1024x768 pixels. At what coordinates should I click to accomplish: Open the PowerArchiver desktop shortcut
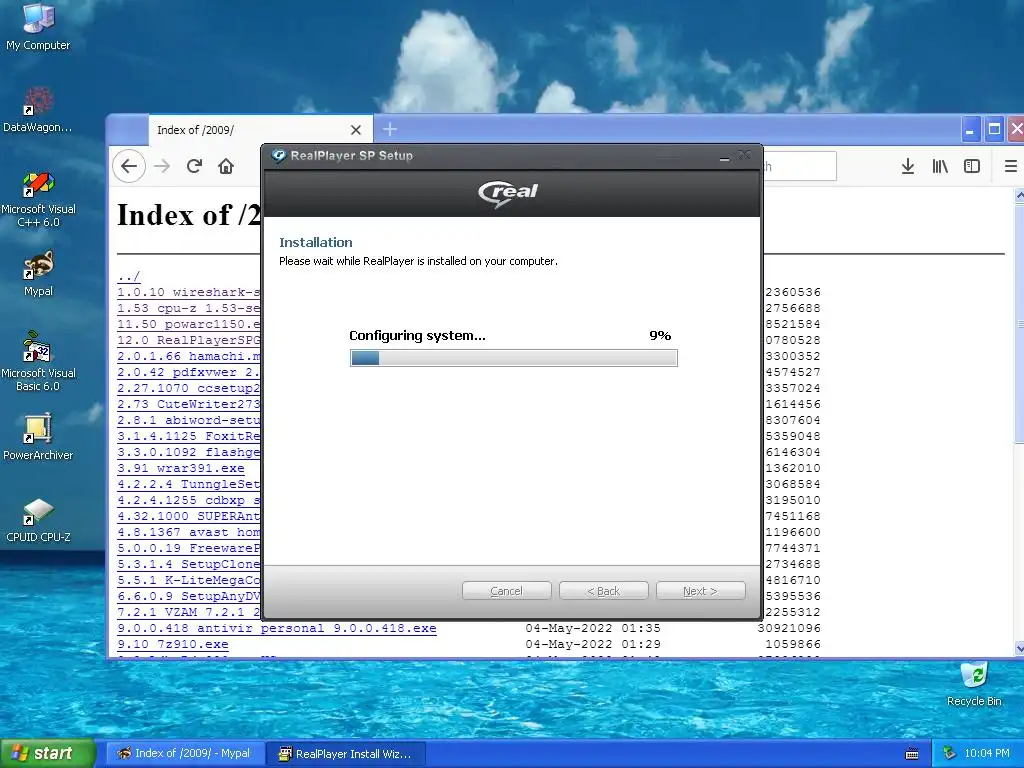[x=38, y=438]
